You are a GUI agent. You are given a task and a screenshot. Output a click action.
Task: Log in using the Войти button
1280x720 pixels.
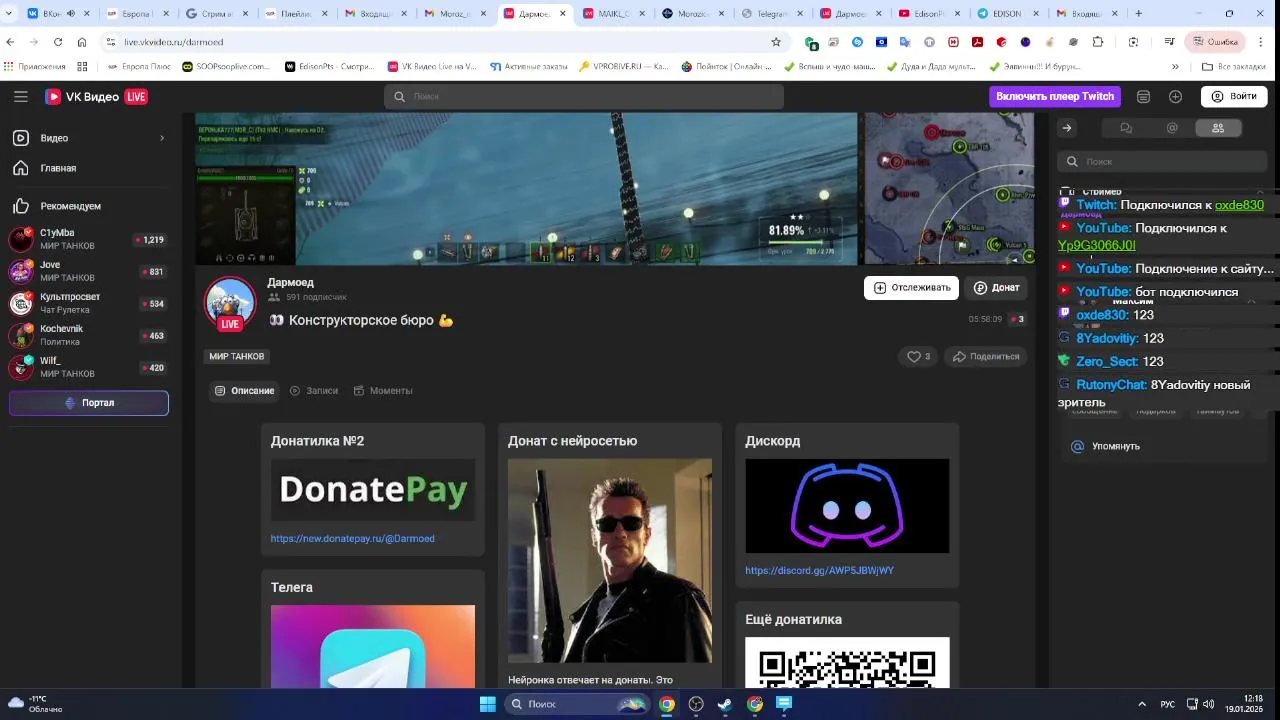[x=1233, y=96]
